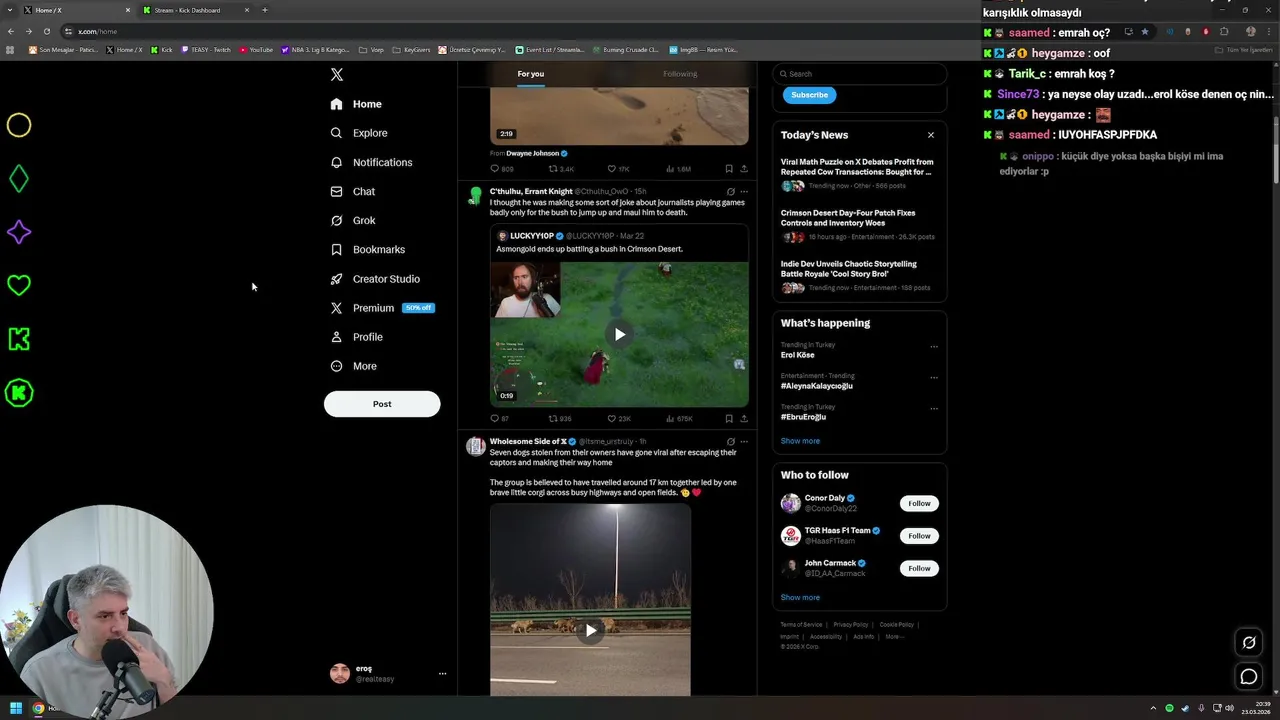View analytics of C'thulhu post (675K)
Image resolution: width=1280 pixels, height=720 pixels.
[679, 419]
